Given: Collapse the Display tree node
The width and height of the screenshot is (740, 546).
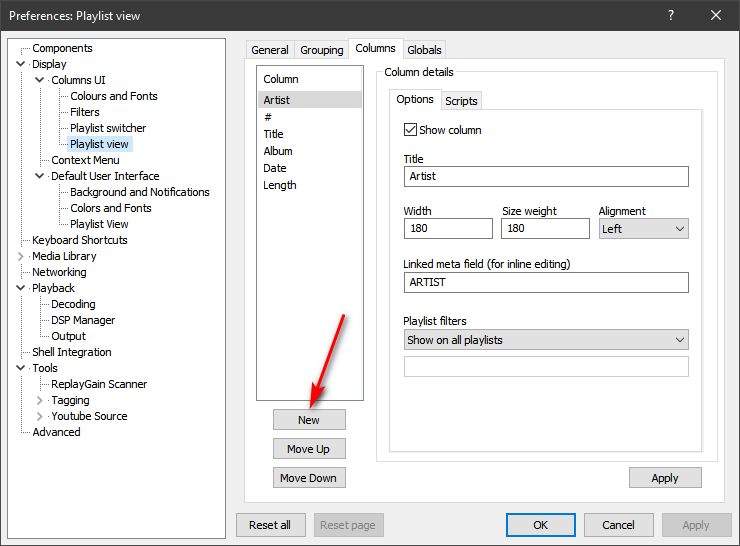Looking at the screenshot, I should (x=21, y=64).
